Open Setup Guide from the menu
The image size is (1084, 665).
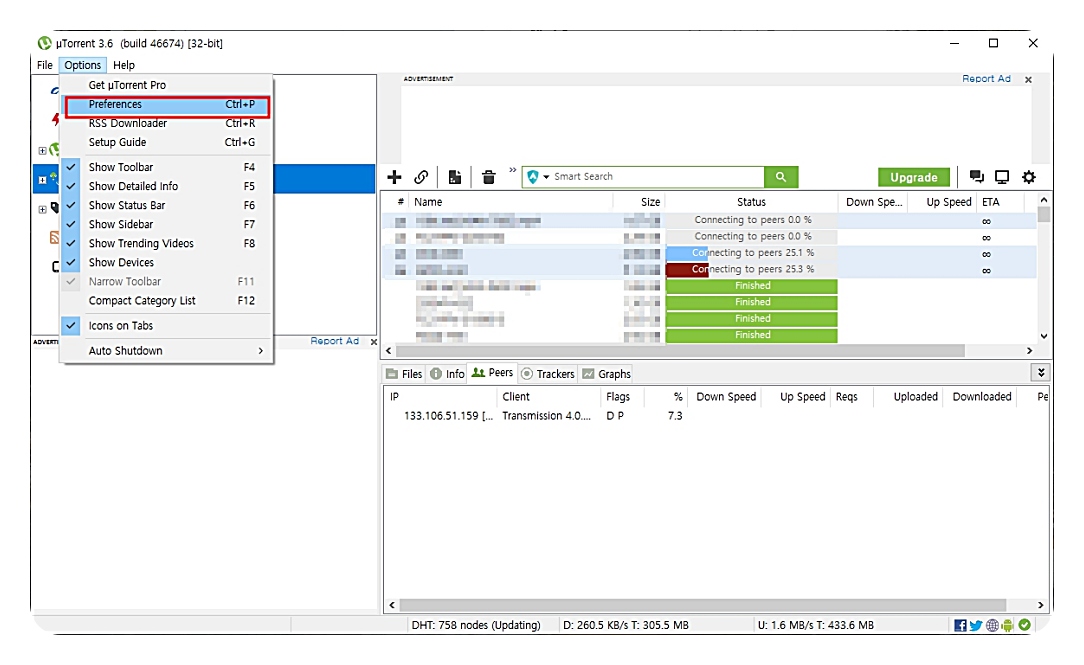click(x=166, y=142)
